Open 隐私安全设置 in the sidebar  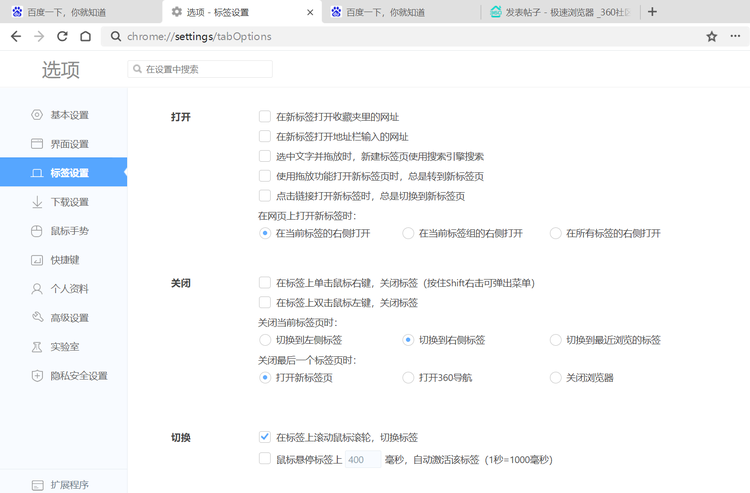point(78,376)
